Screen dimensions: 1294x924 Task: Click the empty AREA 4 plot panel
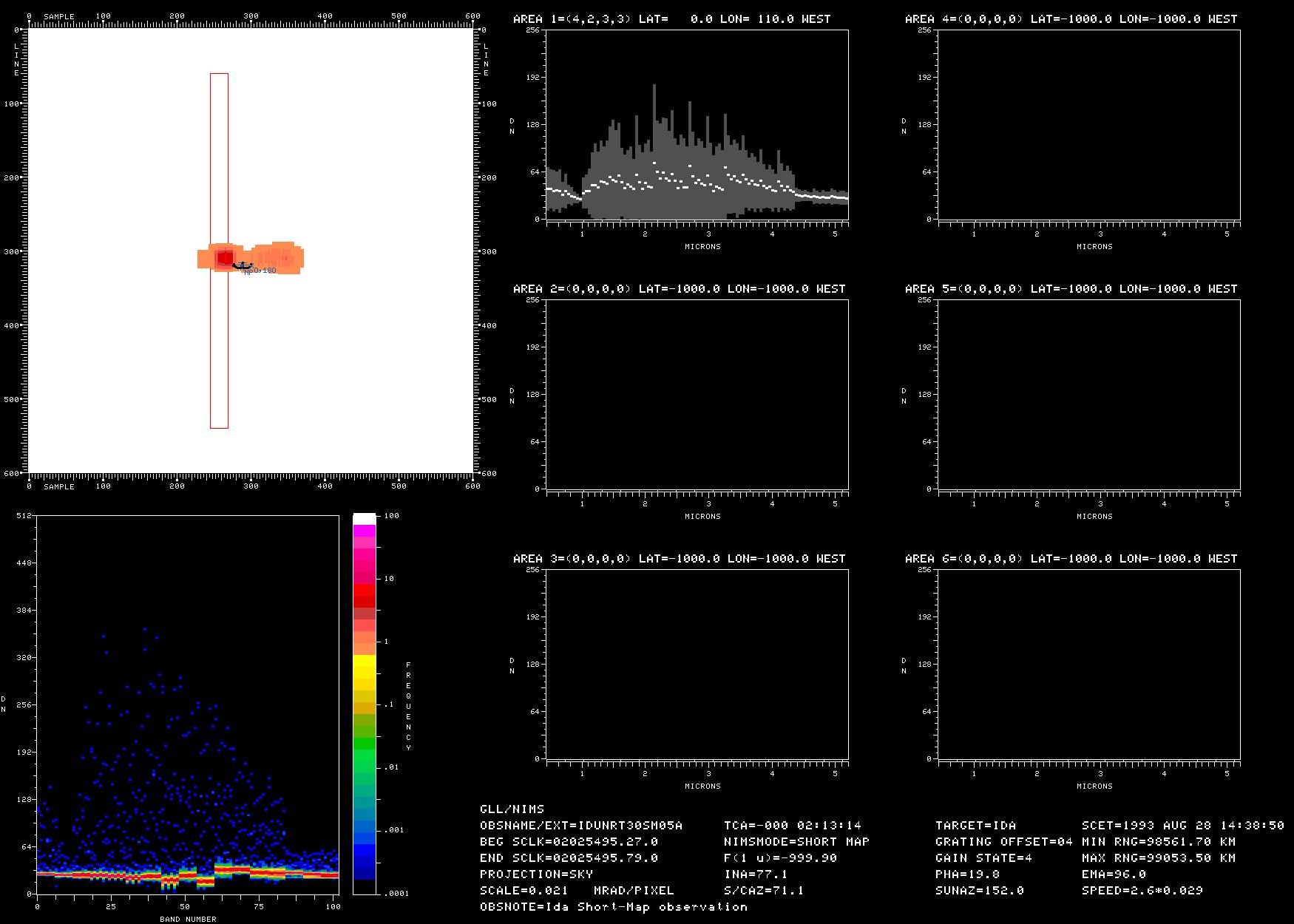pyautogui.click(x=1088, y=124)
